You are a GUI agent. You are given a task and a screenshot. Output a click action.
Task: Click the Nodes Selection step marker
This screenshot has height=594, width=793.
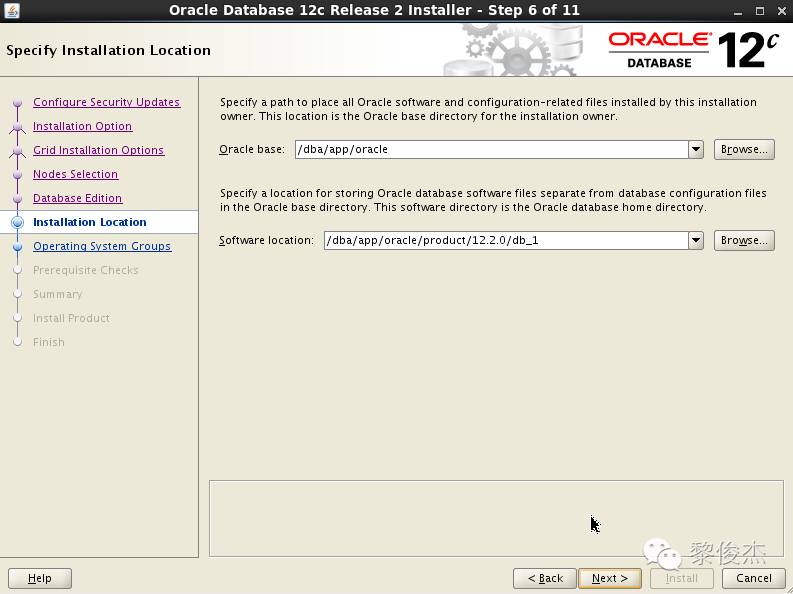[18, 174]
